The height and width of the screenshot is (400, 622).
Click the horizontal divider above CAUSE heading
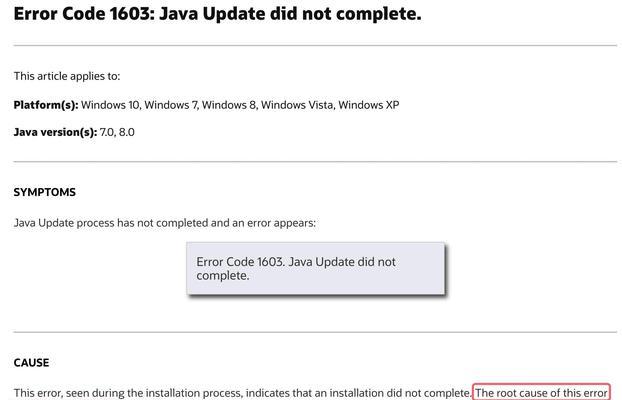click(315, 332)
